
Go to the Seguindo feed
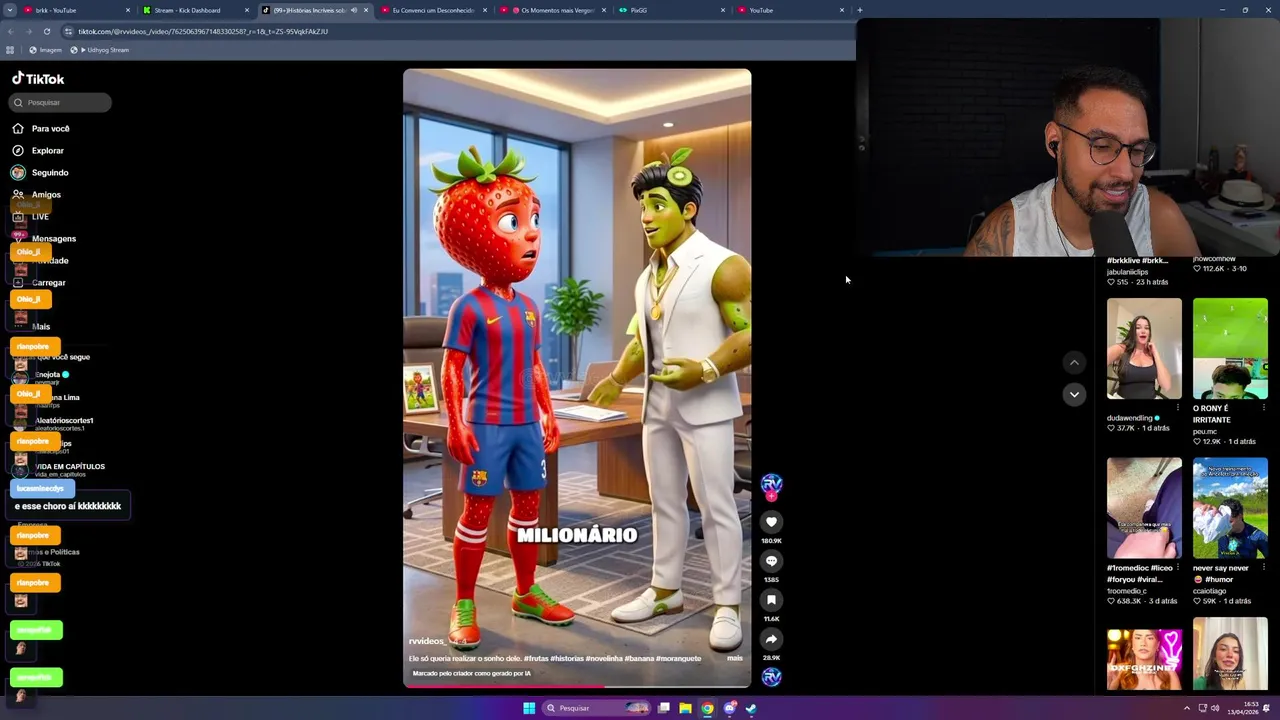point(40,172)
